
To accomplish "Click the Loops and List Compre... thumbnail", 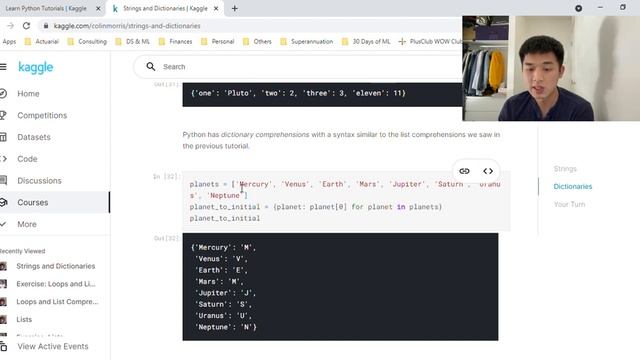I will pos(3,302).
